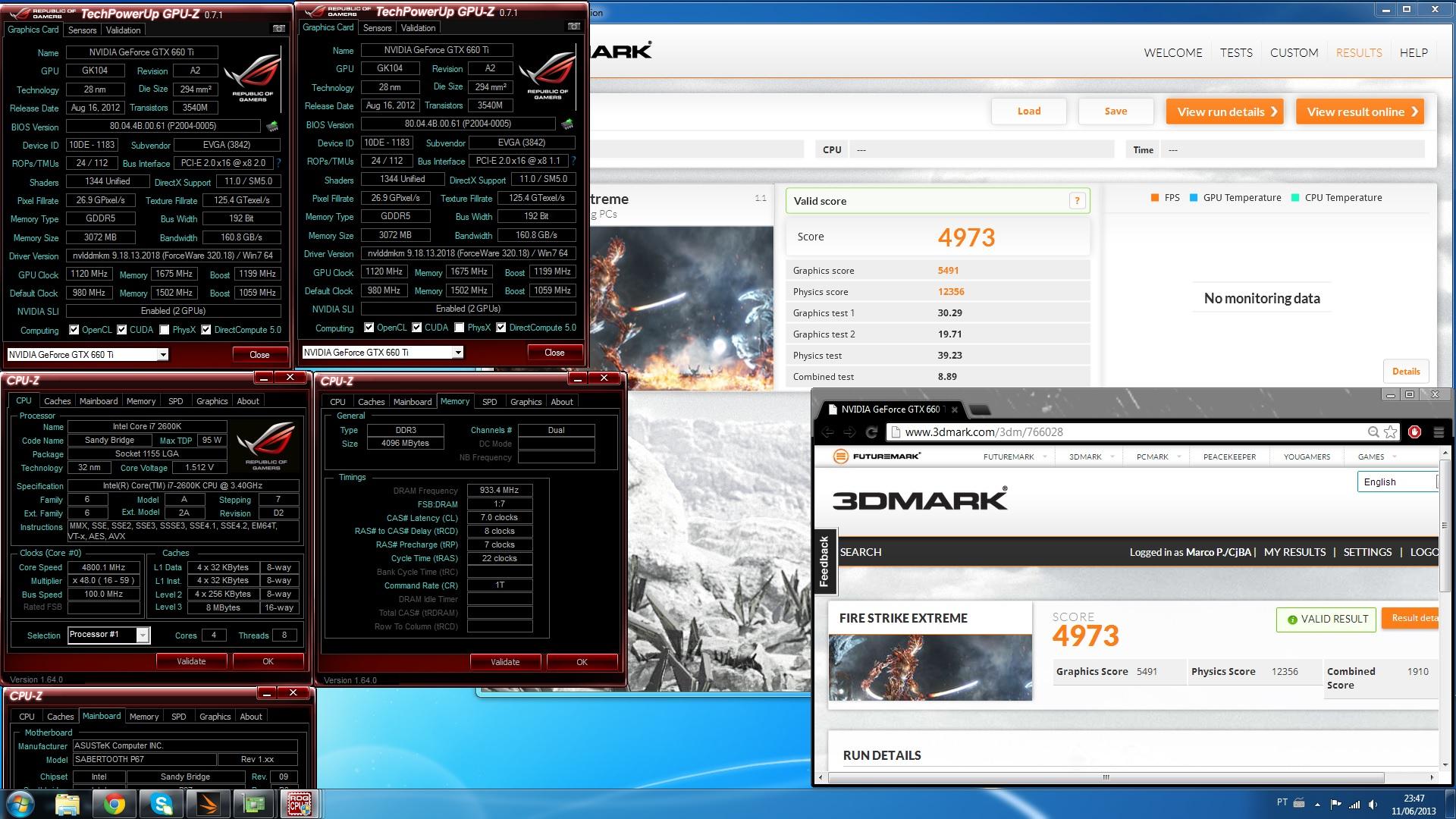
Task: Click the Load button in 3DMark
Action: (1029, 111)
